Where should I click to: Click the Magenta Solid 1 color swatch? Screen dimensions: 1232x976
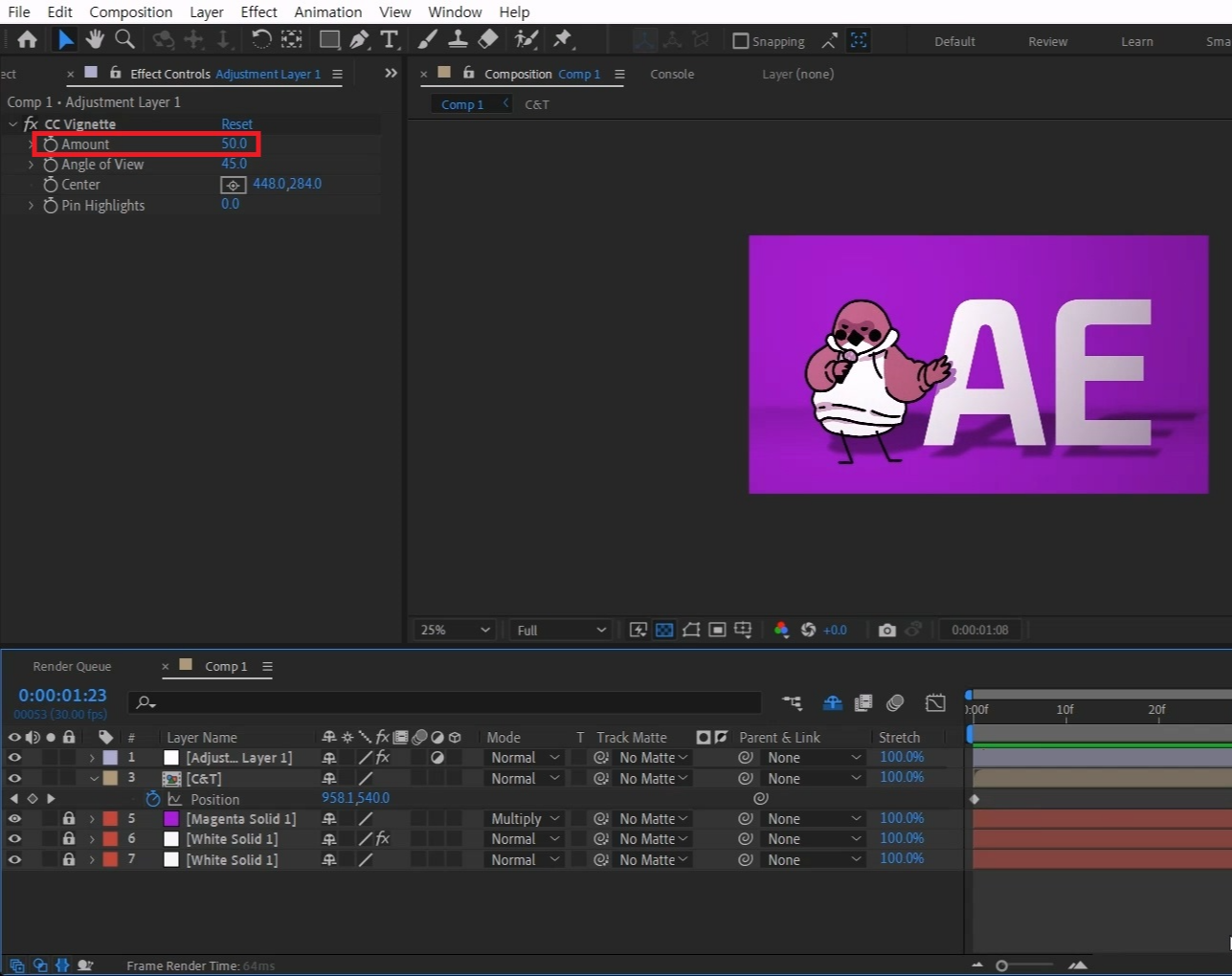coord(171,818)
